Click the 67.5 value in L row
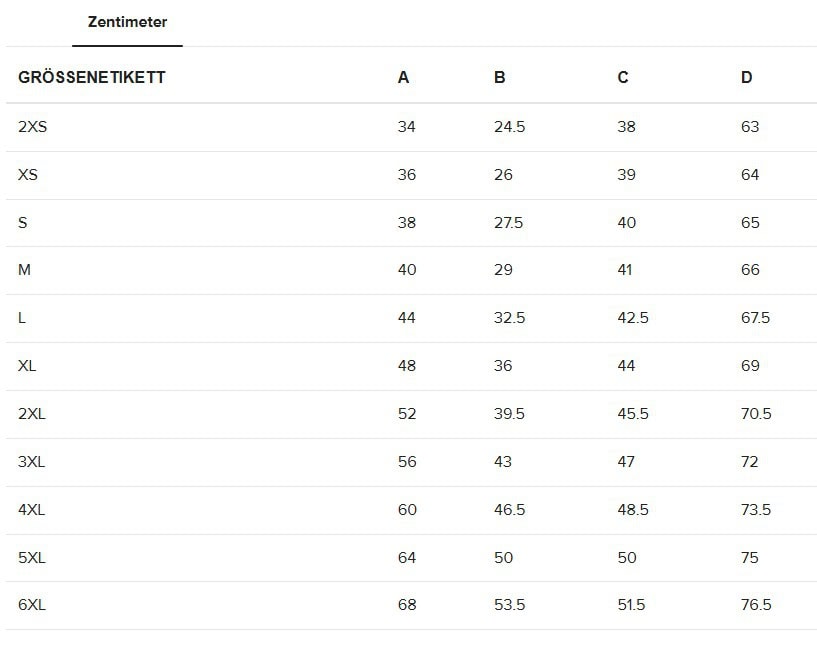The height and width of the screenshot is (662, 817). point(755,318)
